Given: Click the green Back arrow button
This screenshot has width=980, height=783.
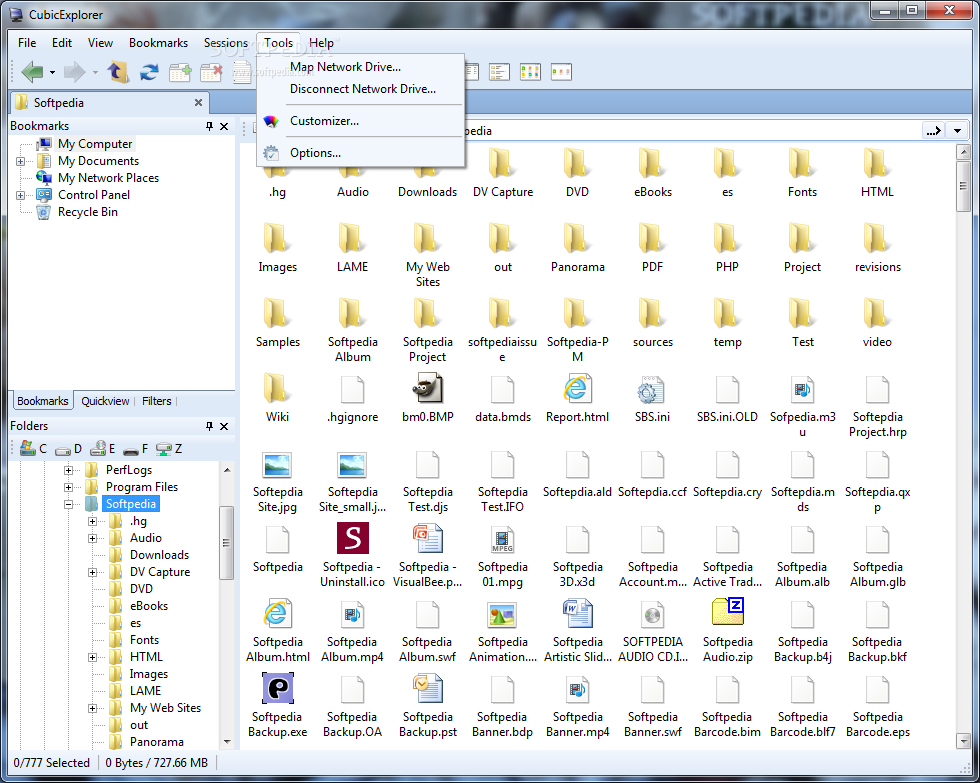Looking at the screenshot, I should 32,72.
